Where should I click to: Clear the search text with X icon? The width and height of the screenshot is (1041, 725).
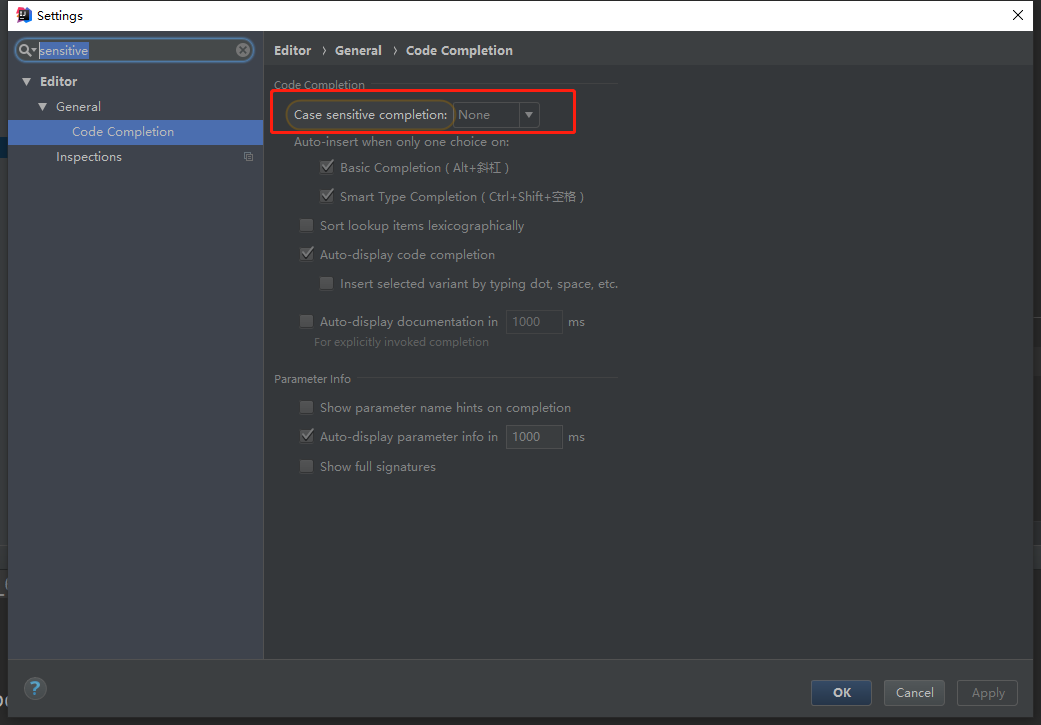[243, 50]
